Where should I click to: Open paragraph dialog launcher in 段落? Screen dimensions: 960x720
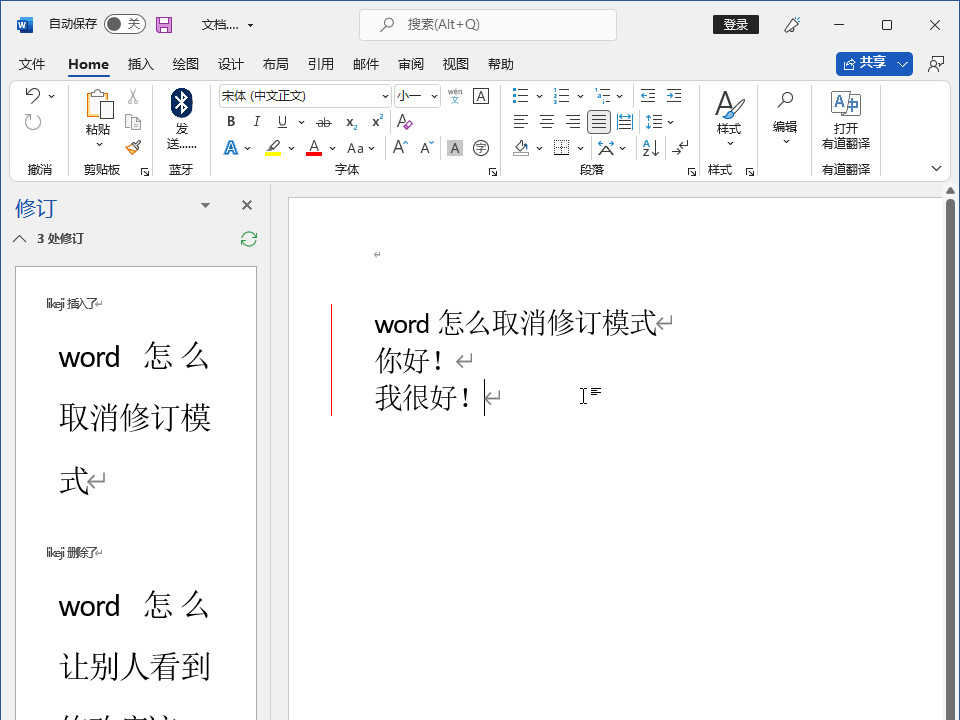pos(692,172)
